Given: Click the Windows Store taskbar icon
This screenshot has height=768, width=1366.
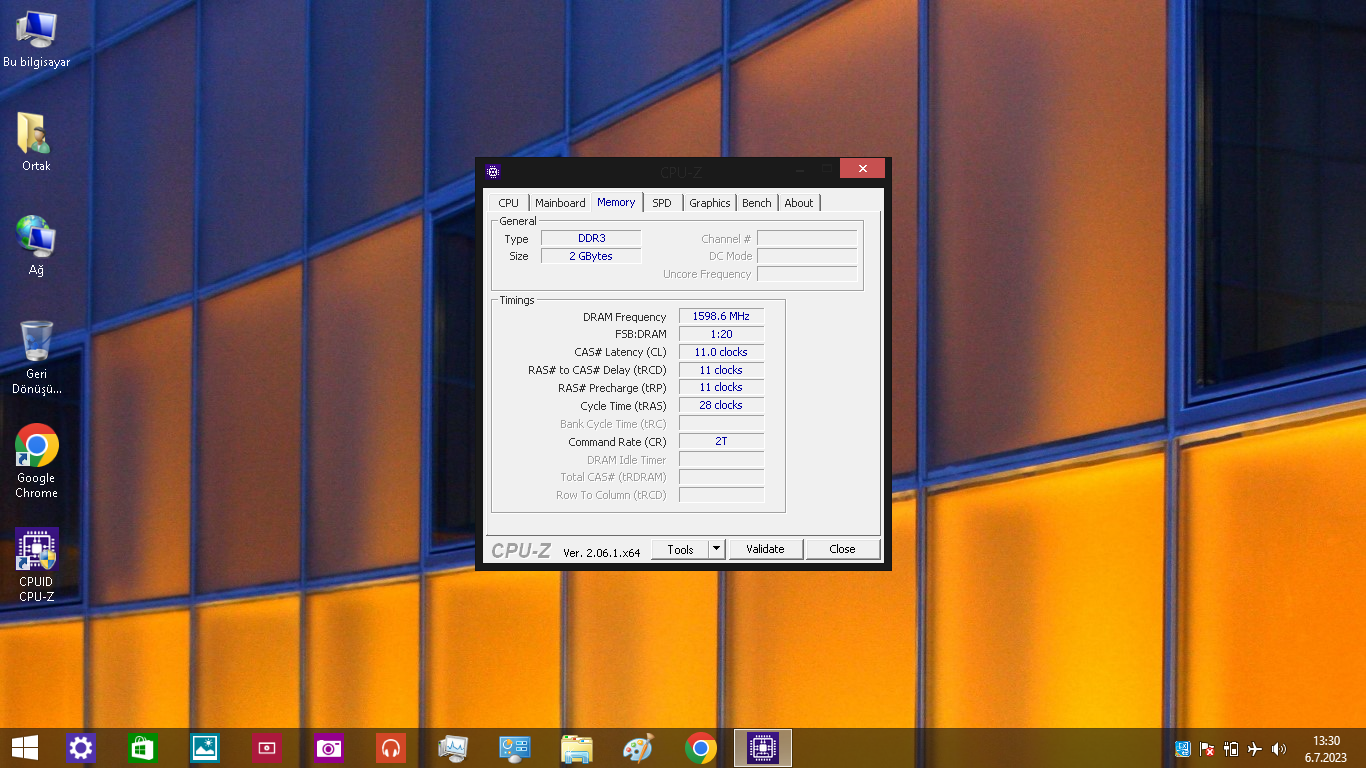Looking at the screenshot, I should (x=143, y=748).
